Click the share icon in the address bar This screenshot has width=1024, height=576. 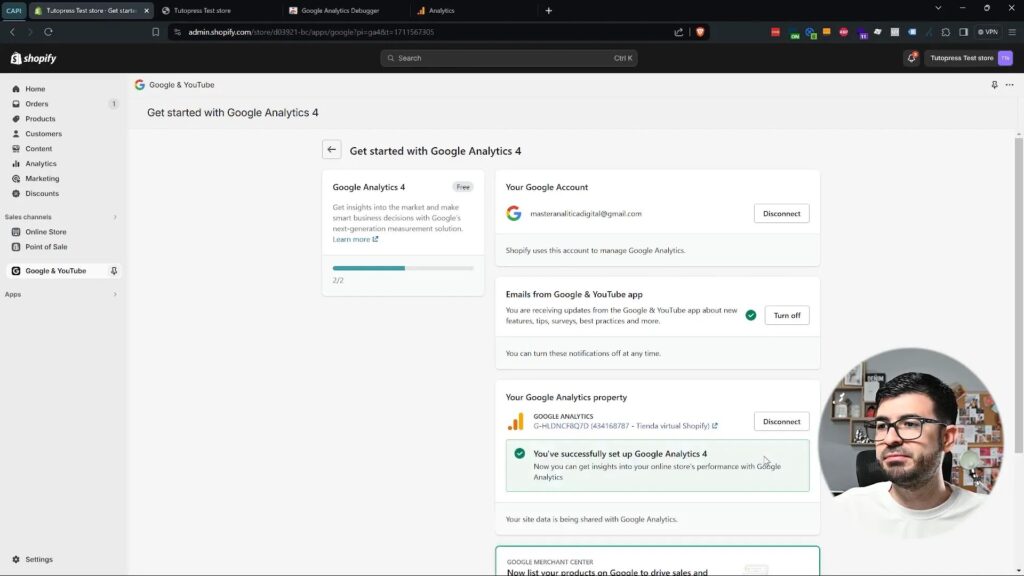pos(679,32)
